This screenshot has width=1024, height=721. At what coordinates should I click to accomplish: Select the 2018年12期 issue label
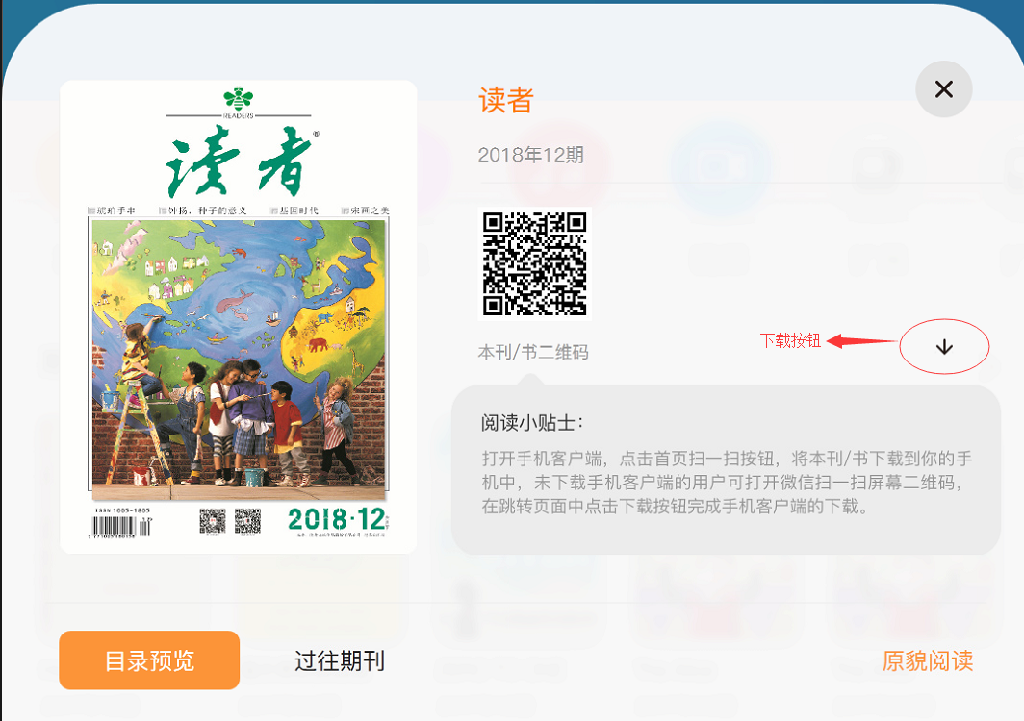click(530, 155)
